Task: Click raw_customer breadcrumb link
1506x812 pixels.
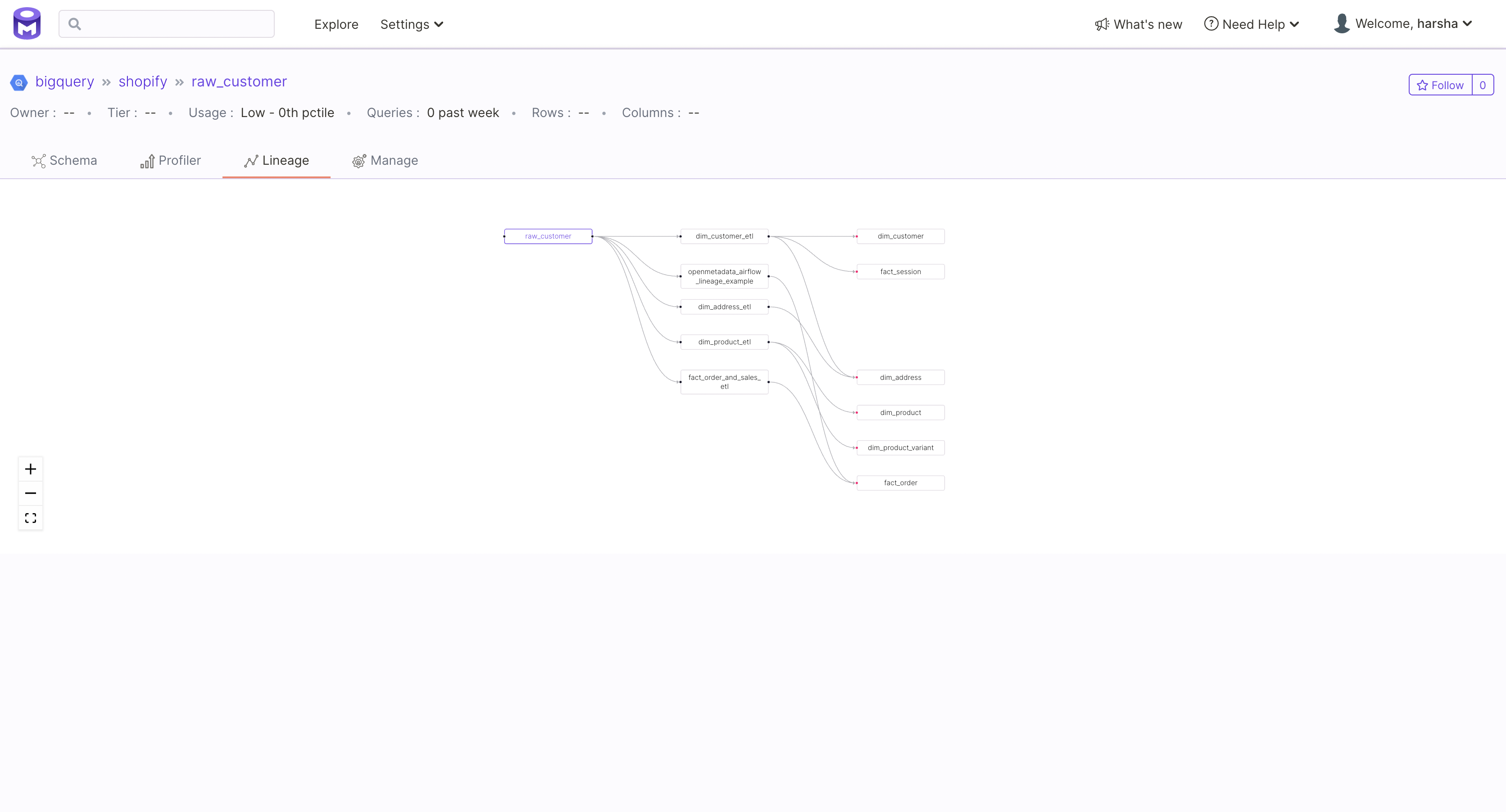Action: [x=239, y=82]
